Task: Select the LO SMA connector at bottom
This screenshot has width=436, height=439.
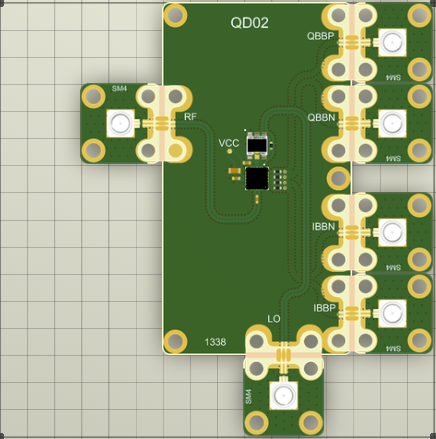Action: click(x=283, y=395)
